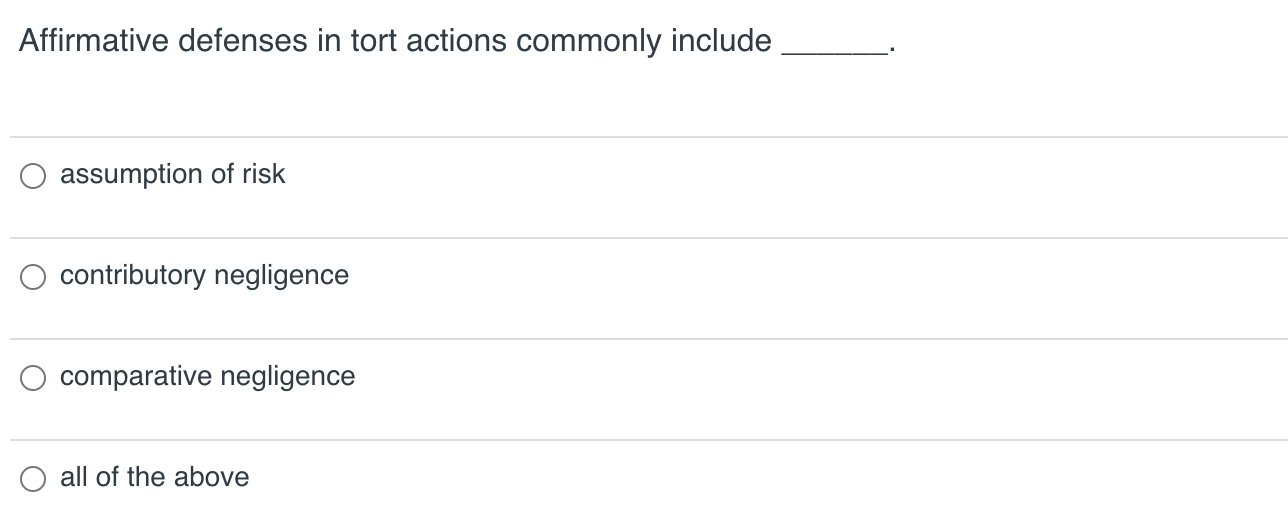Pick the 'comparative negligence' radio button
The height and width of the screenshot is (532, 1288).
(34, 378)
